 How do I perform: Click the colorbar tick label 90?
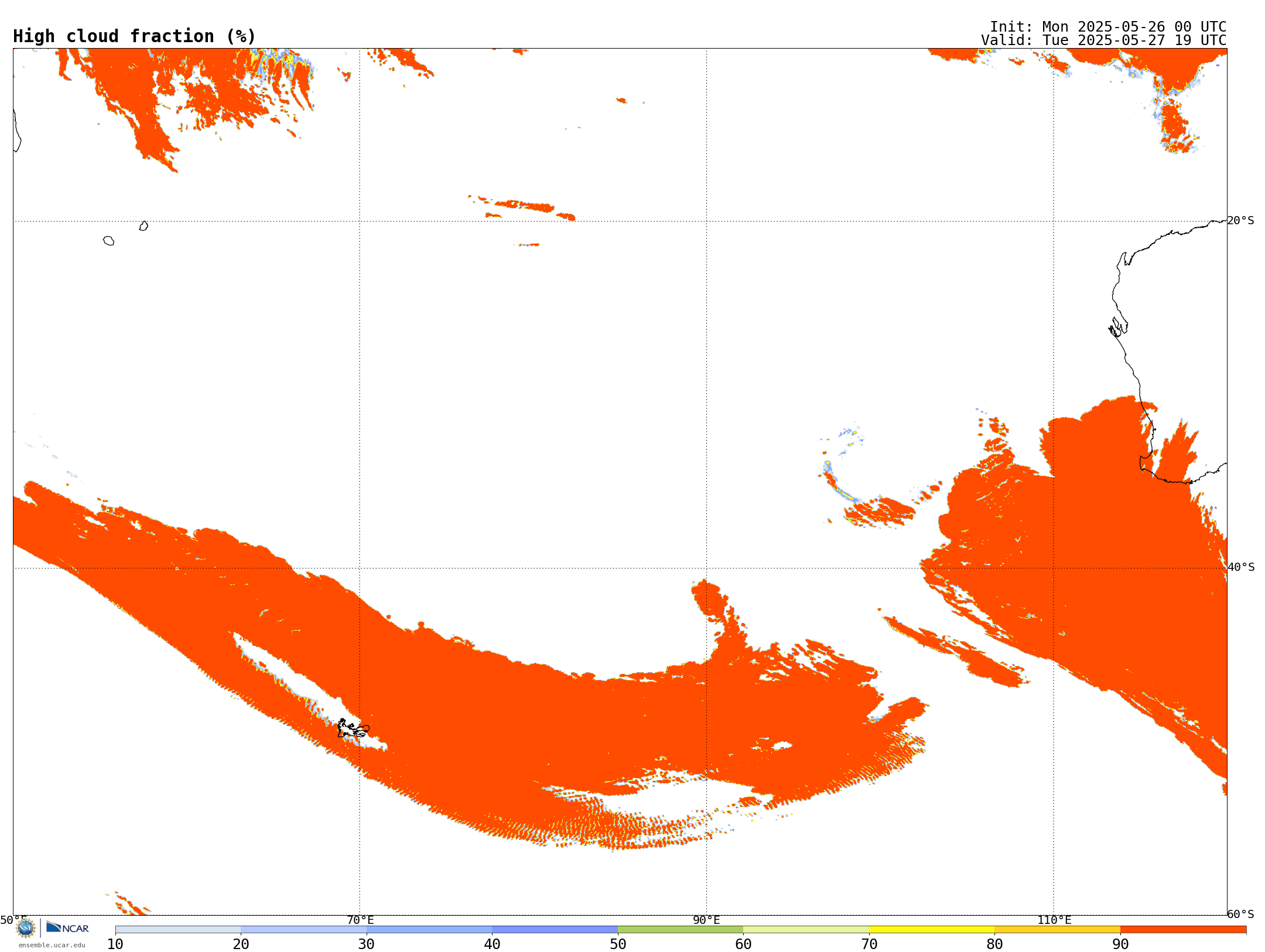click(x=1120, y=944)
